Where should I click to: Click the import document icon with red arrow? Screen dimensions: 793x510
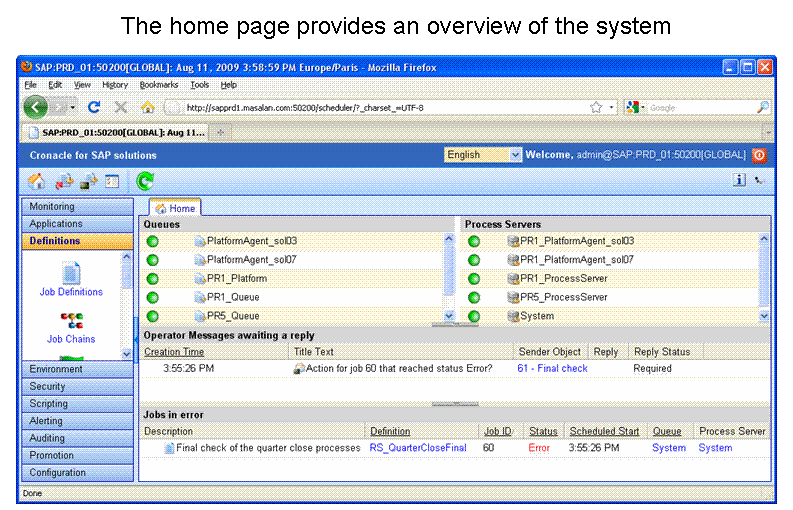[64, 181]
